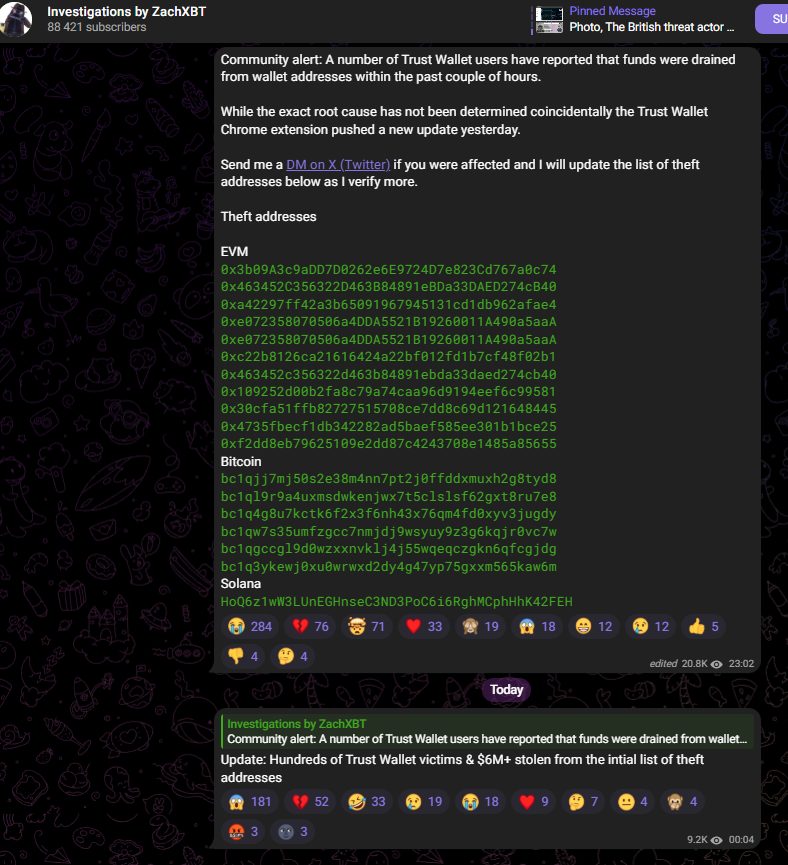Click the exploding head 71 reaction
Viewport: 788px width, 865px height.
tap(366, 626)
